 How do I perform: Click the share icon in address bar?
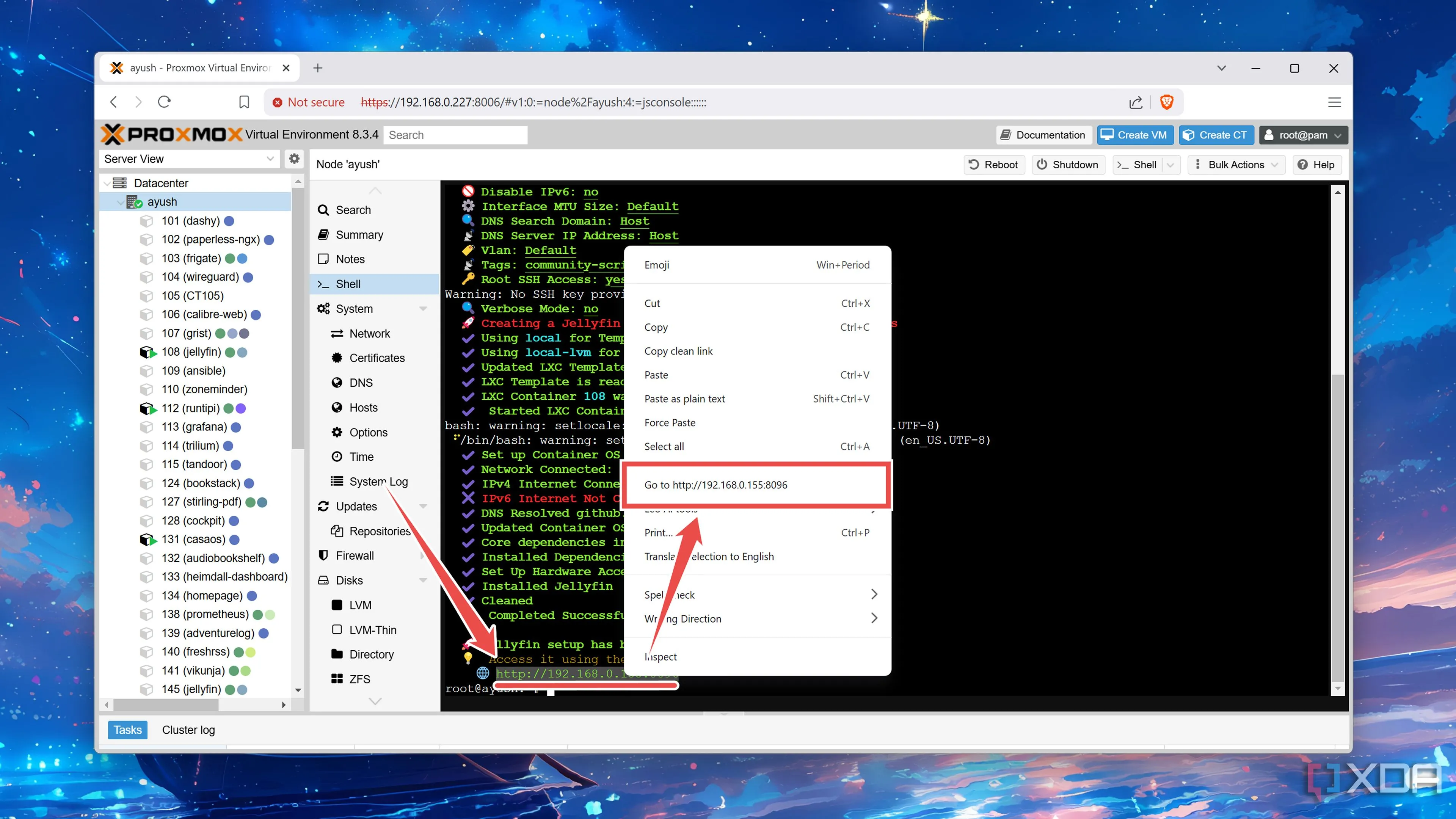[x=1136, y=102]
